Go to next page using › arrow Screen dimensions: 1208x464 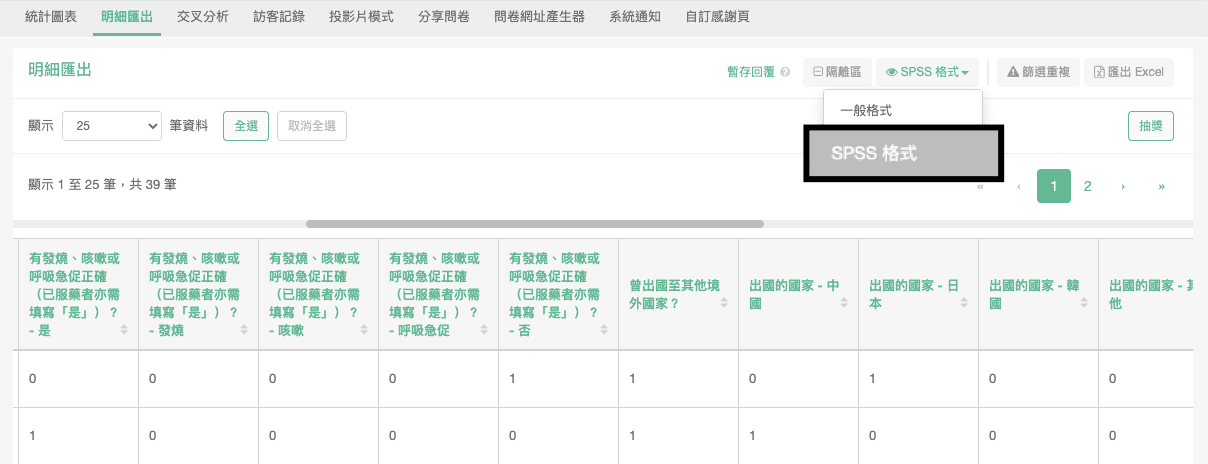point(1123,186)
